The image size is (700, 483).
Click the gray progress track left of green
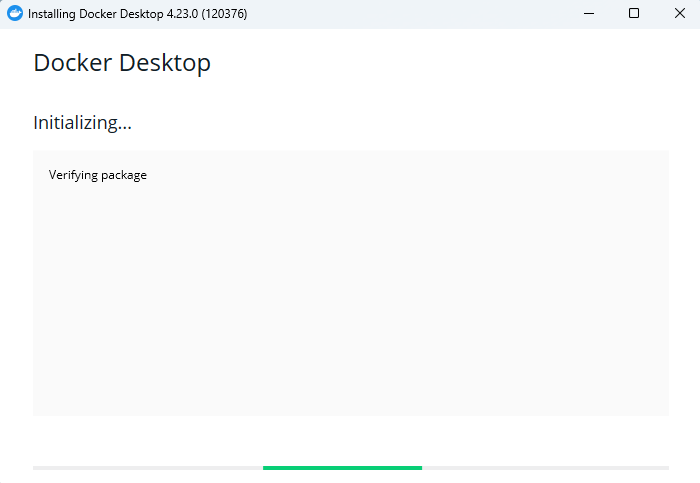click(148, 467)
